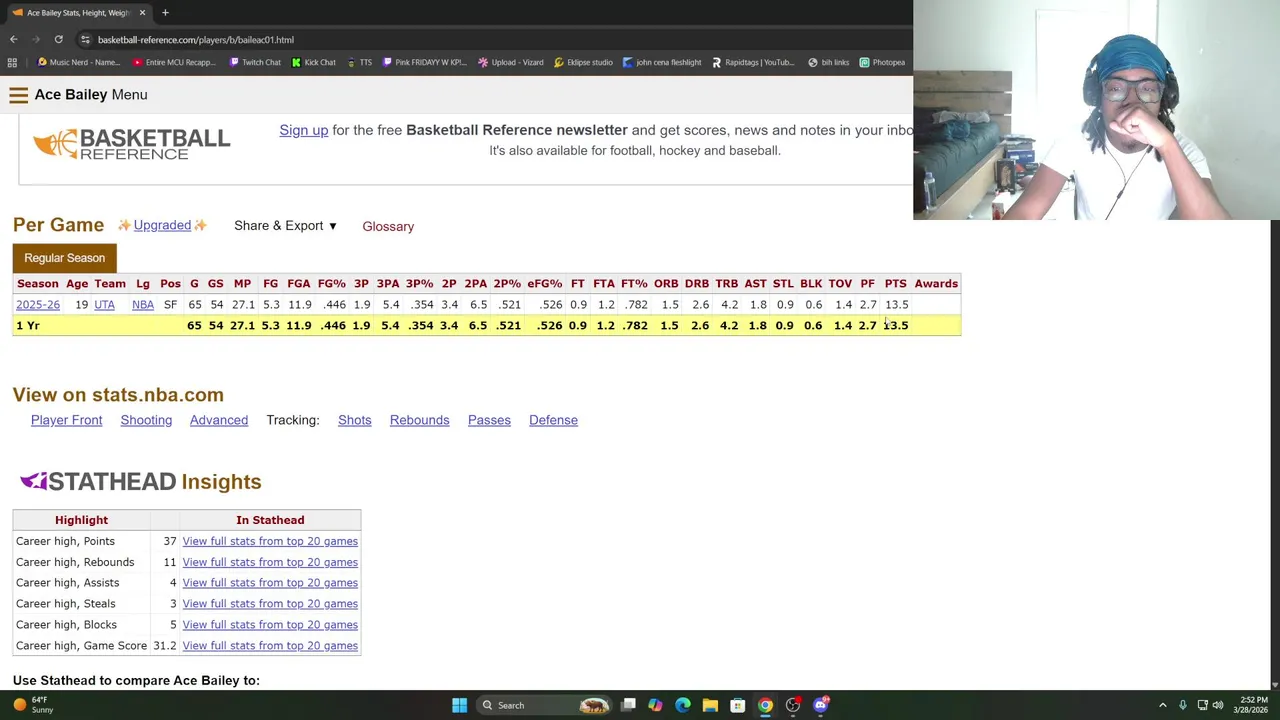The height and width of the screenshot is (720, 1280).
Task: Click the Sign up newsletter link
Action: 303,130
